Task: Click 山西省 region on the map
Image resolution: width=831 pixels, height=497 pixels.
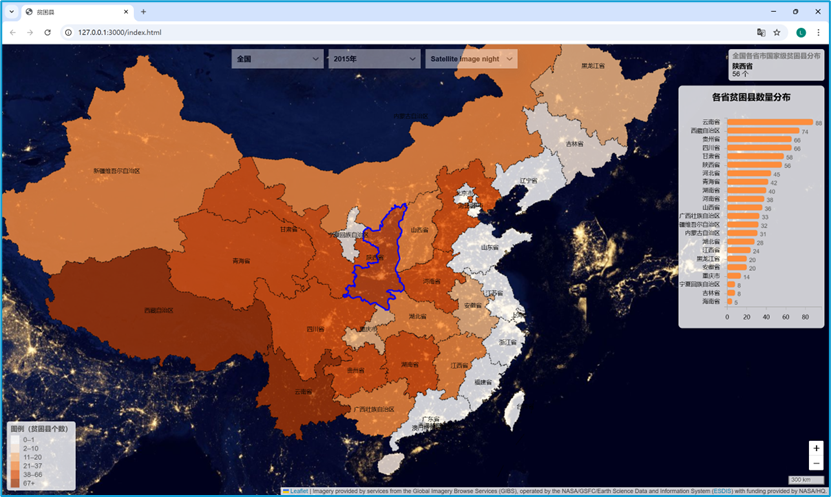Action: pos(419,230)
